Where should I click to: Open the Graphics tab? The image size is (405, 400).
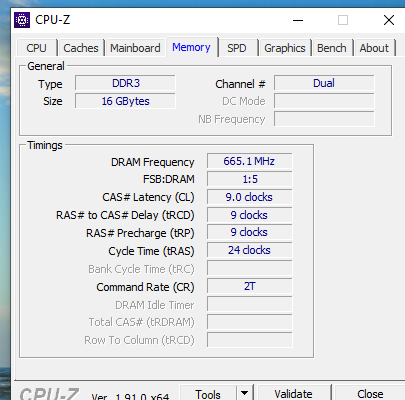click(285, 48)
